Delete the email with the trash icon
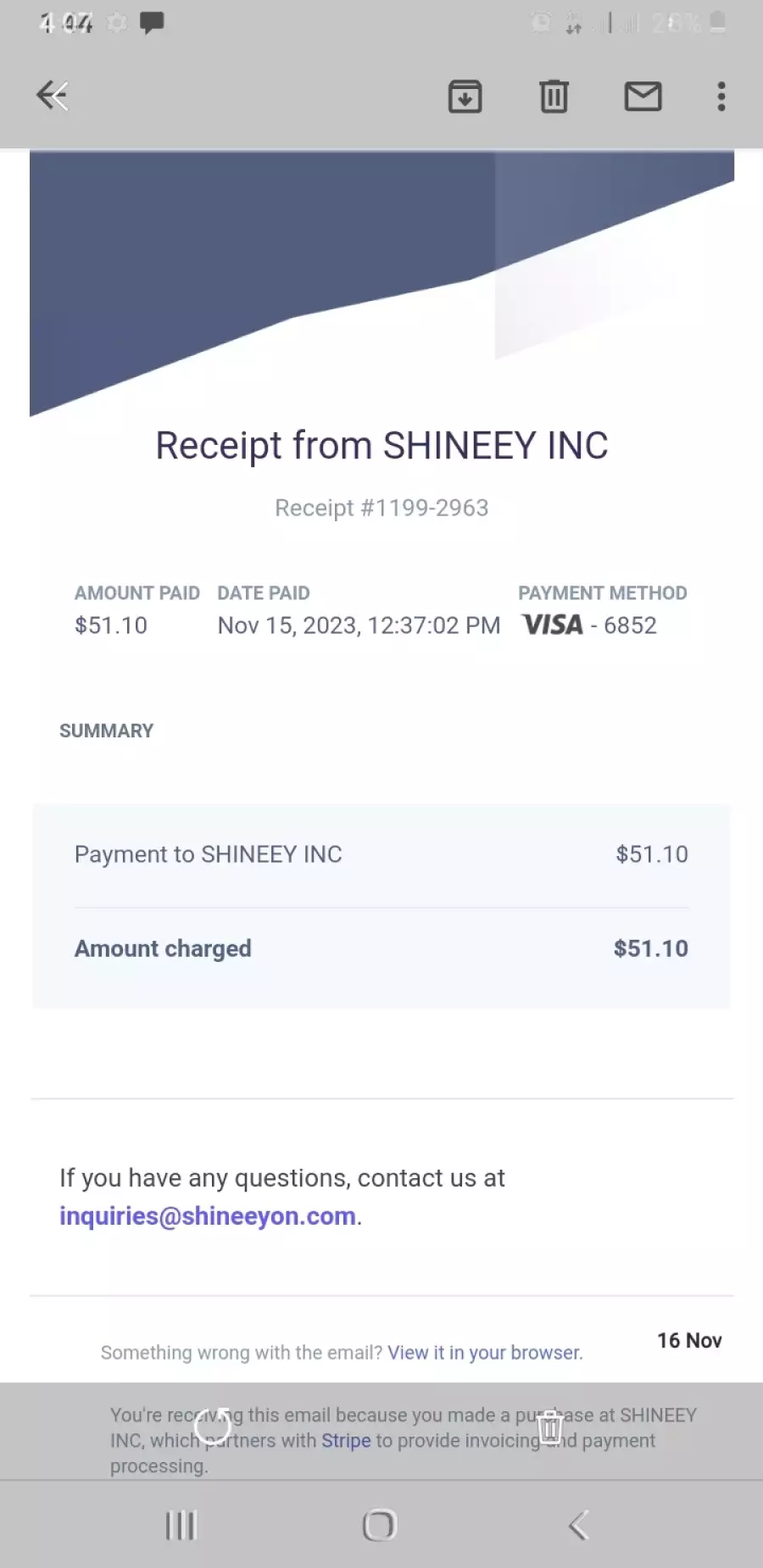763x1568 pixels. (x=554, y=97)
